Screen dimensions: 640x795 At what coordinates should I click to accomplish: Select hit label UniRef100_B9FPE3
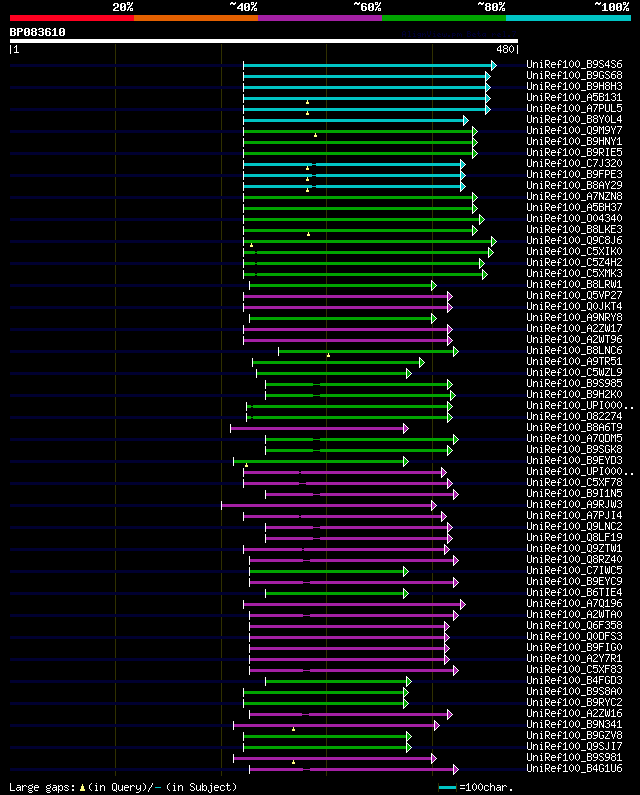click(574, 174)
